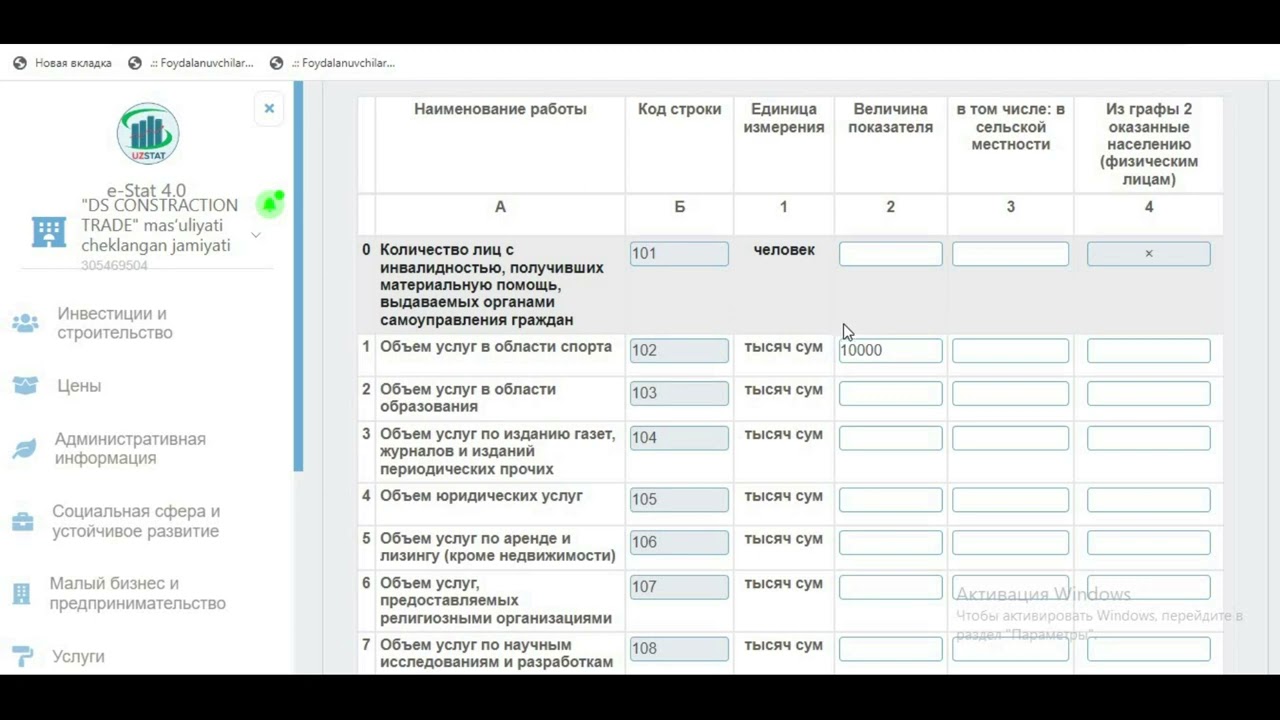Click the row code field 101
The image size is (1280, 720).
pos(679,254)
